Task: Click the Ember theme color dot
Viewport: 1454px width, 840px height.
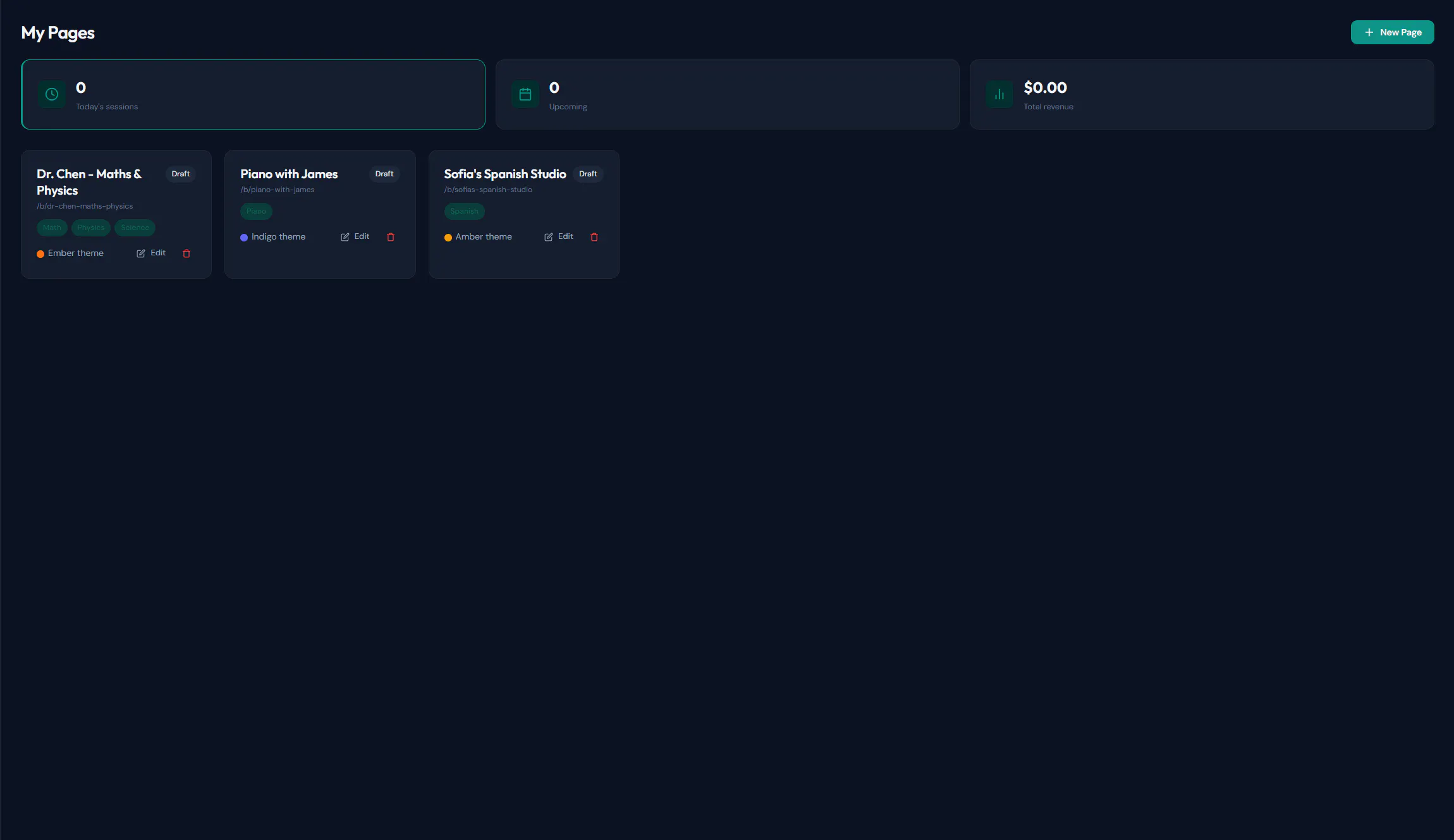Action: tap(40, 253)
